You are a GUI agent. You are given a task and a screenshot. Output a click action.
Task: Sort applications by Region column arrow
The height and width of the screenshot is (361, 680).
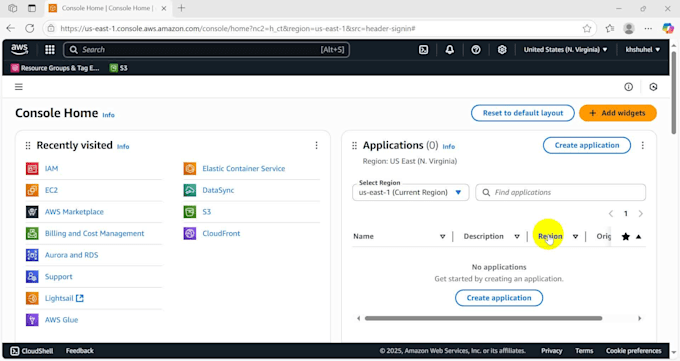(x=575, y=236)
